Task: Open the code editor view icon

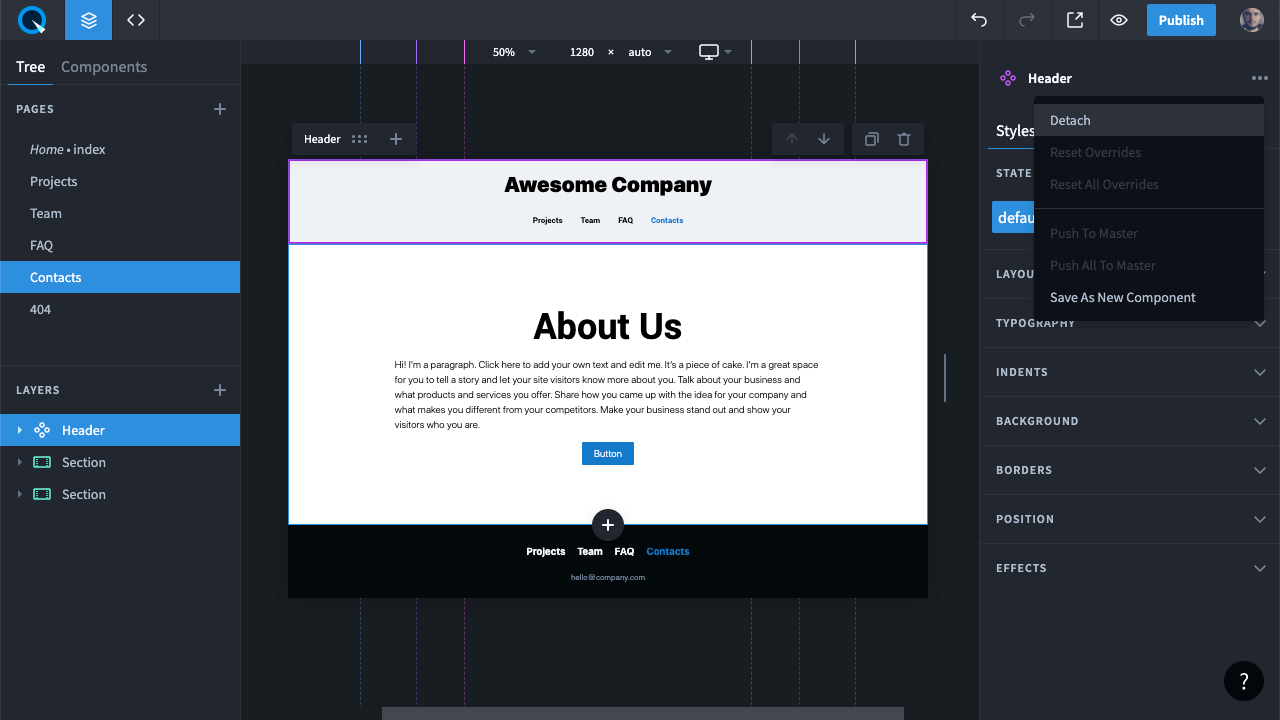Action: pos(136,20)
